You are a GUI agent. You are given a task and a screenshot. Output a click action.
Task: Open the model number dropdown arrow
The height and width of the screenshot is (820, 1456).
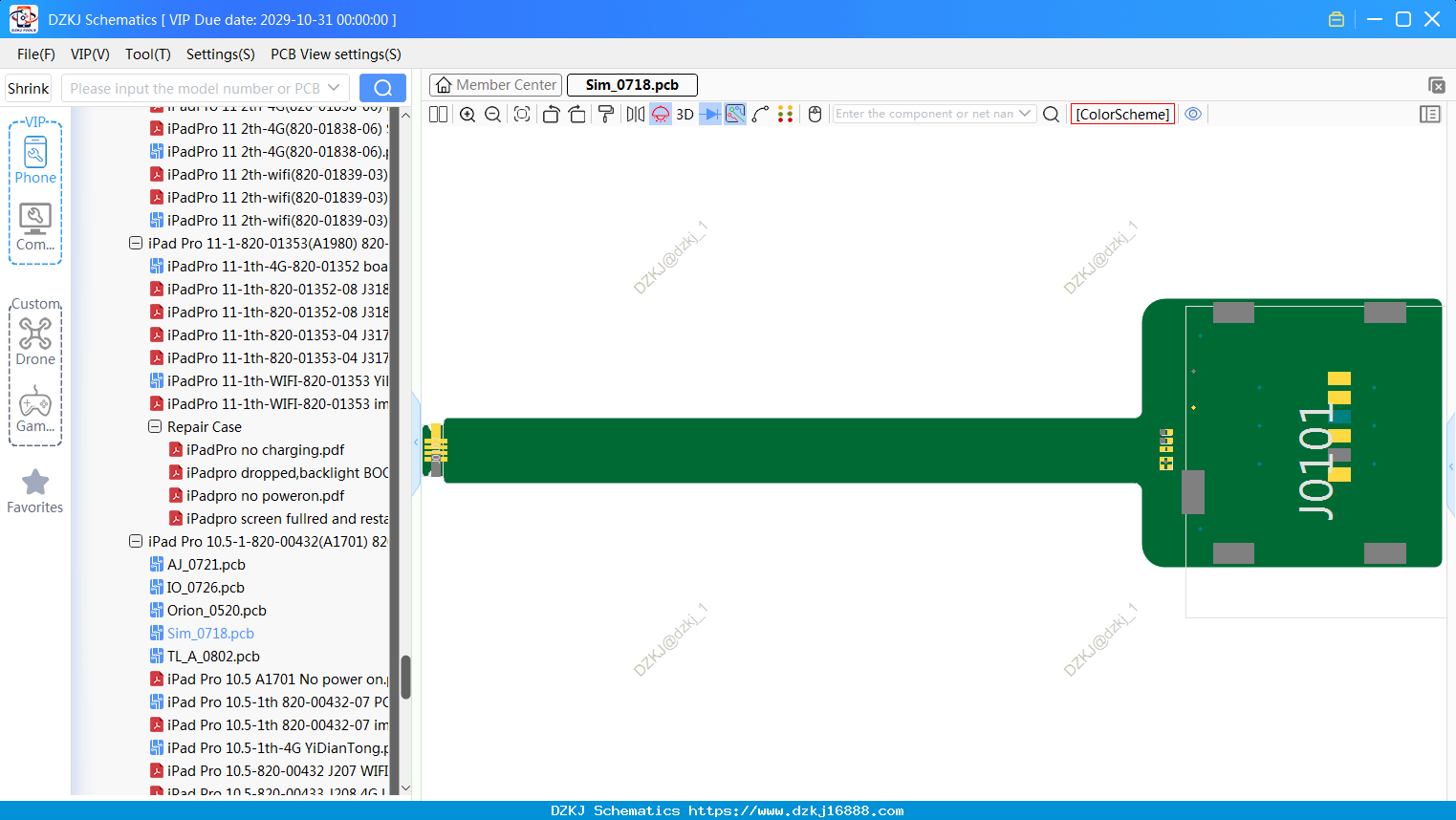click(x=334, y=88)
